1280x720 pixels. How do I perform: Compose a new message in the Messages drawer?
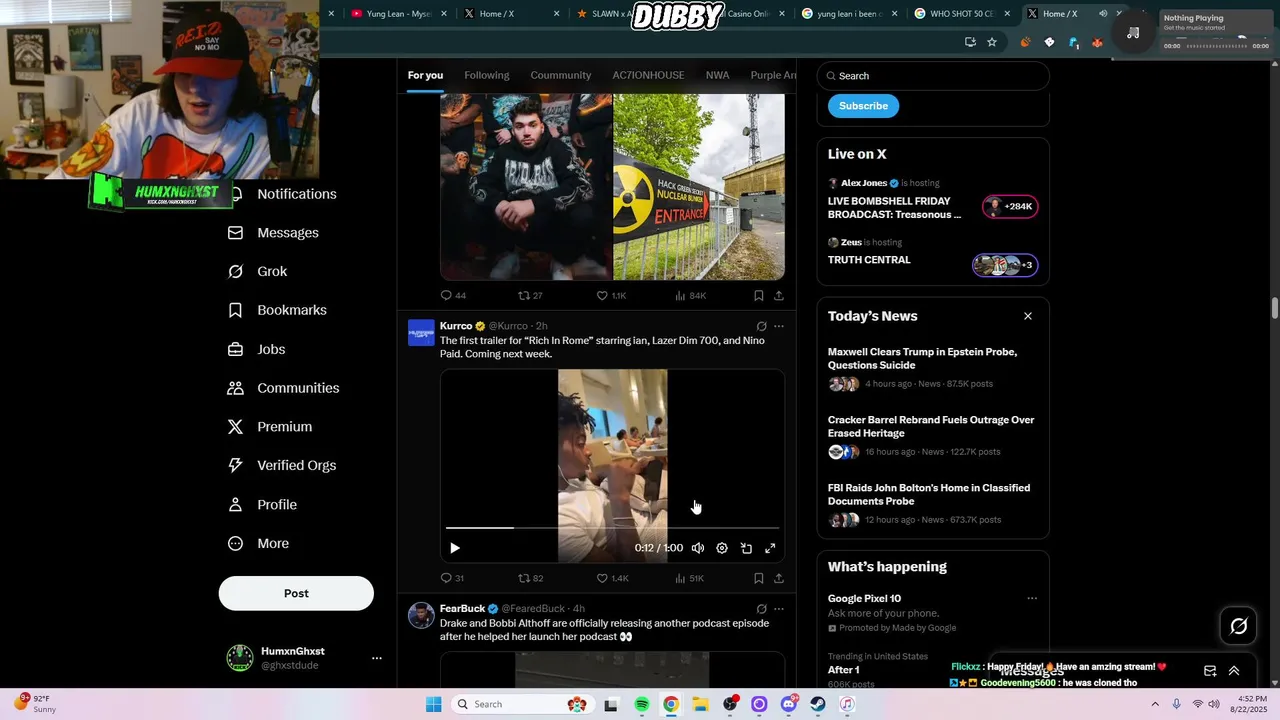(1210, 671)
